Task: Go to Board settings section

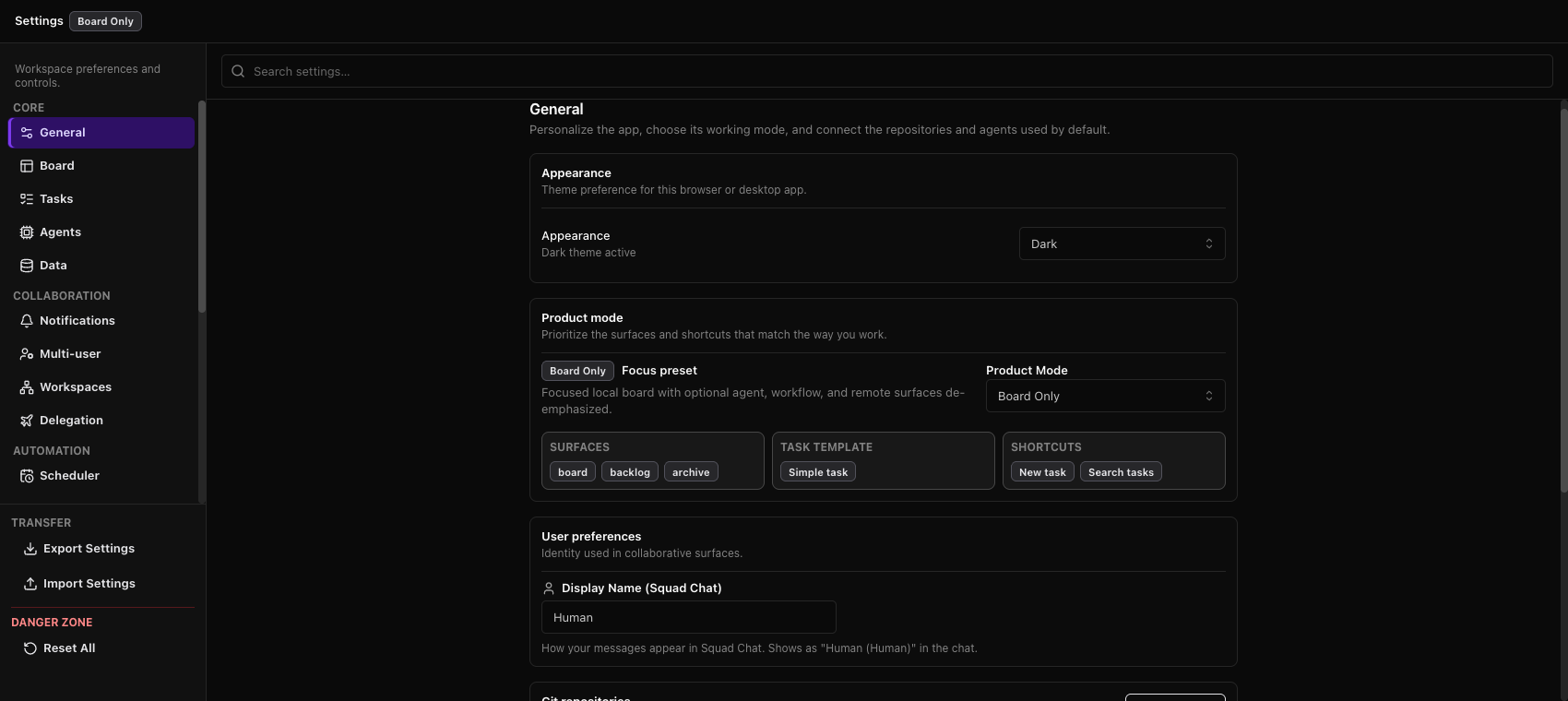Action: pos(101,166)
